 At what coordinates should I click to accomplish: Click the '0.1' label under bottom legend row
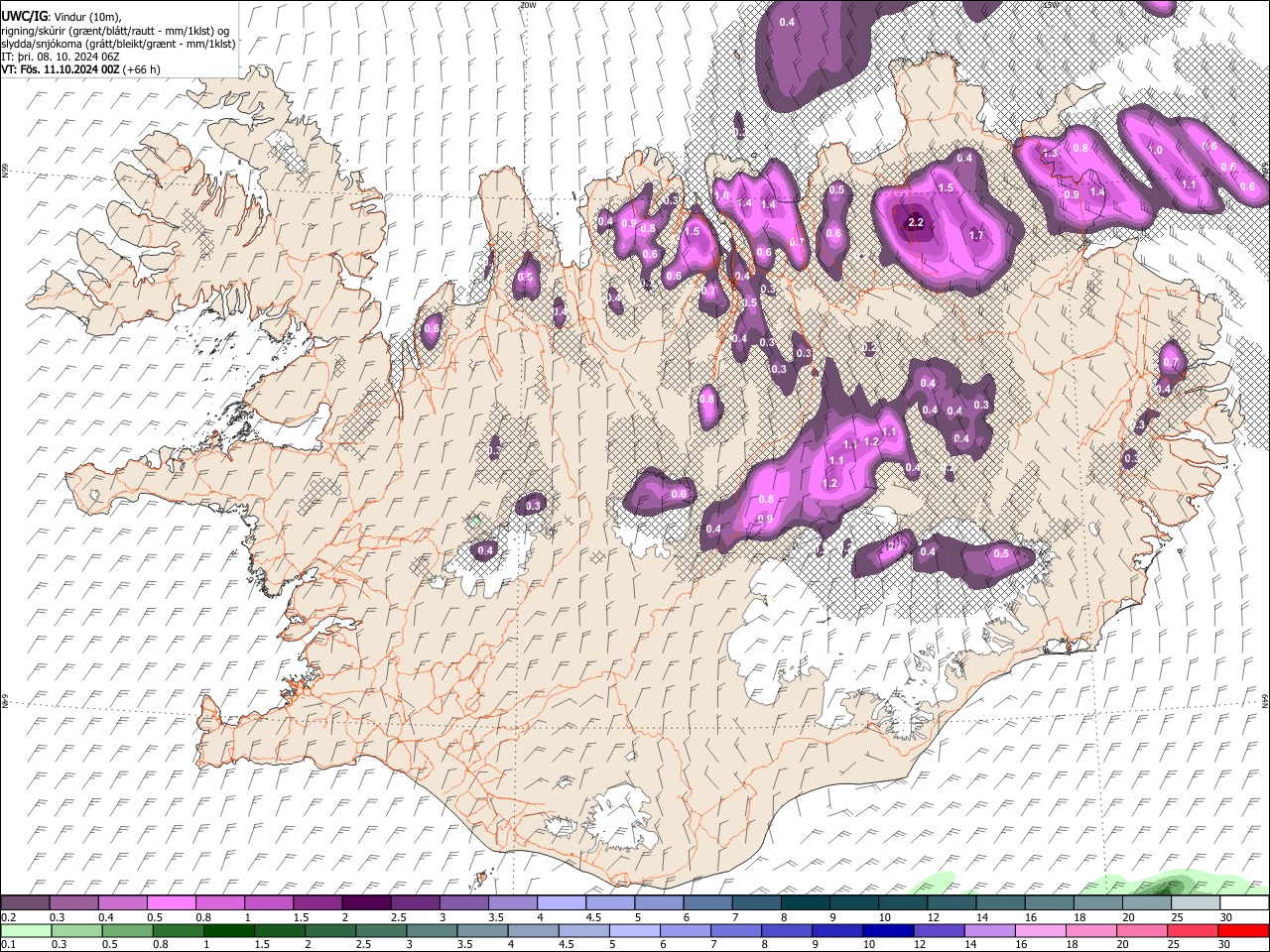[x=8, y=944]
